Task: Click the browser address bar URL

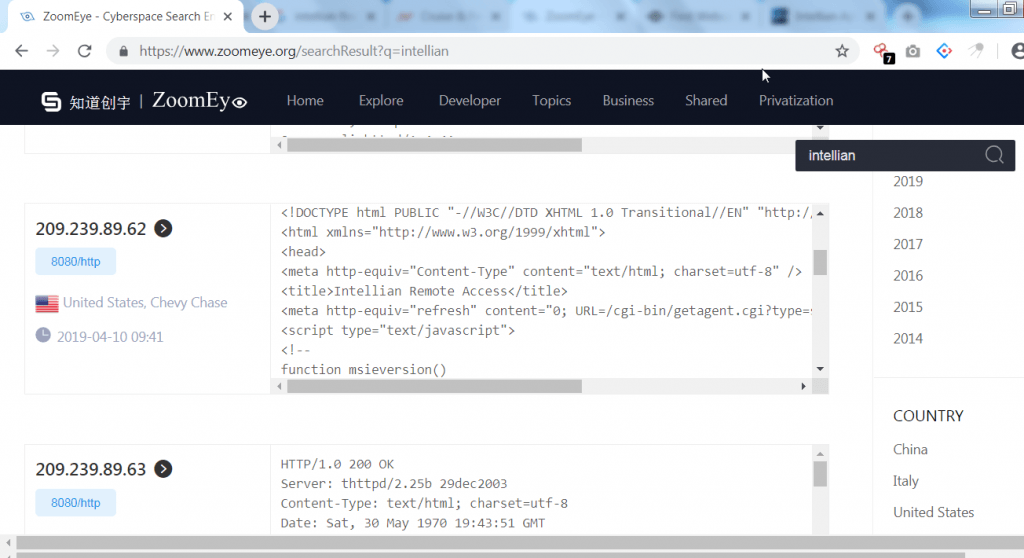Action: (294, 51)
